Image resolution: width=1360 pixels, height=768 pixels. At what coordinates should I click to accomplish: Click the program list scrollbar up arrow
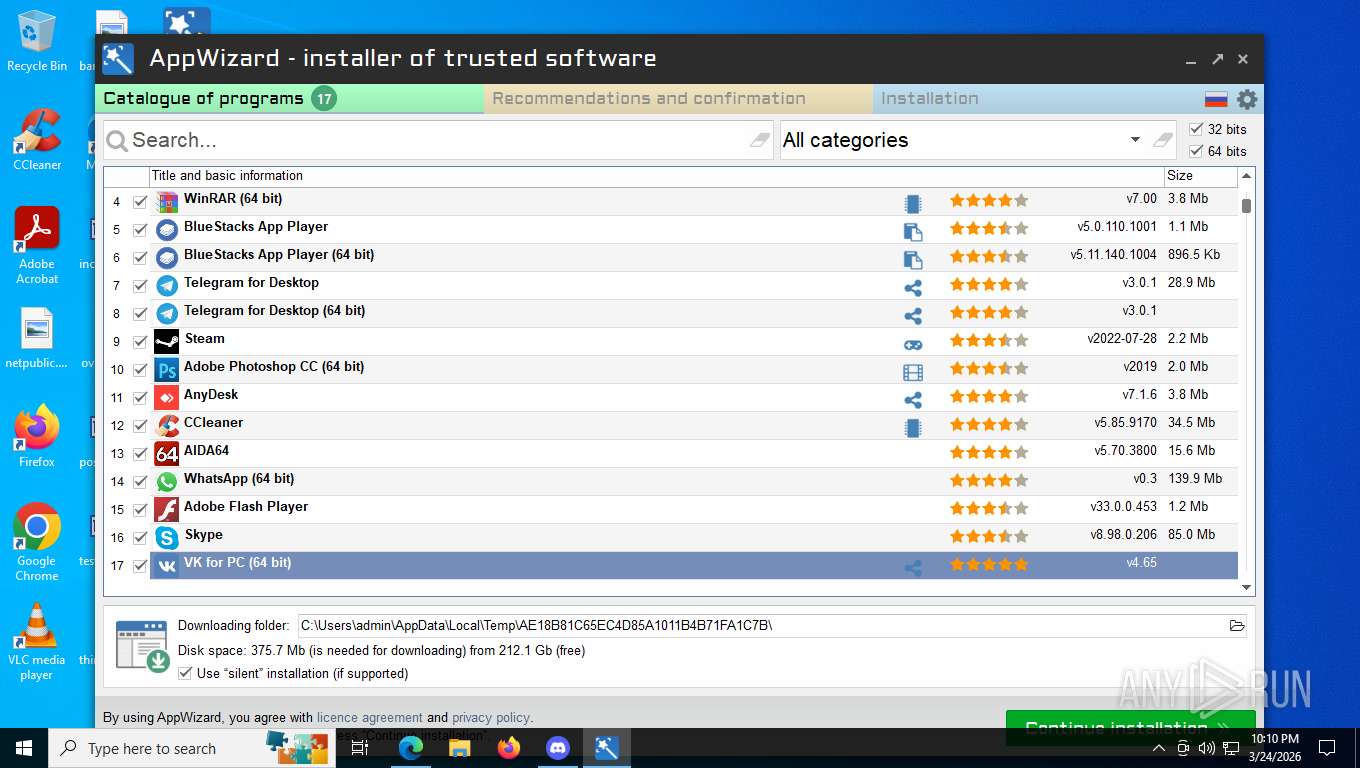(x=1246, y=176)
